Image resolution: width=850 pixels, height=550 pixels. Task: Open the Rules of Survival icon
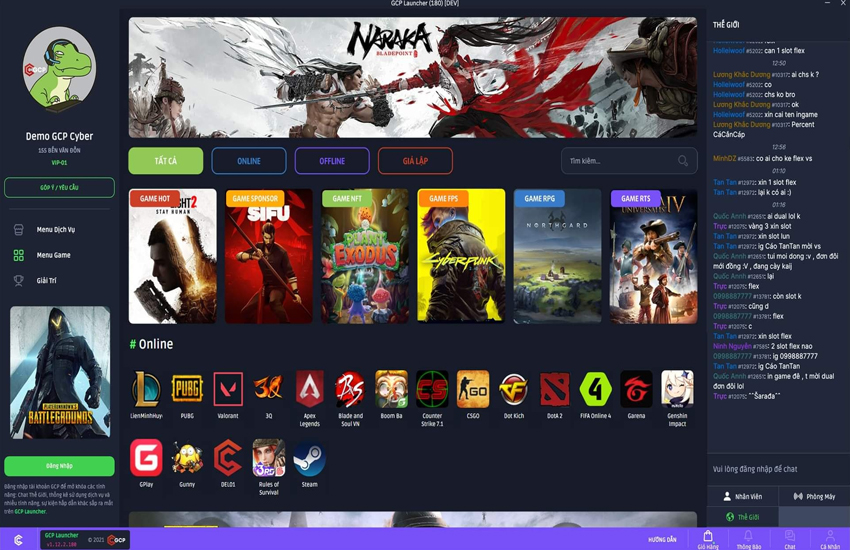pos(269,458)
